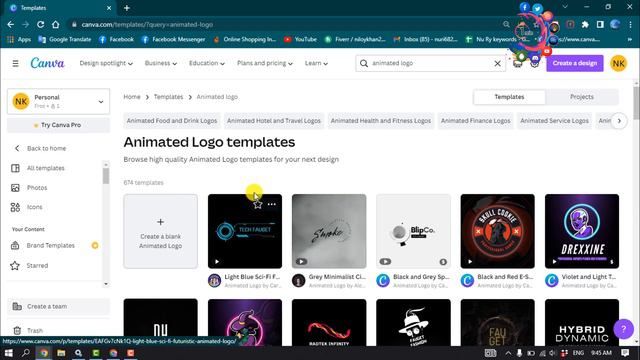Open Brand Templates in the sidebar
The image size is (640, 360).
51,245
